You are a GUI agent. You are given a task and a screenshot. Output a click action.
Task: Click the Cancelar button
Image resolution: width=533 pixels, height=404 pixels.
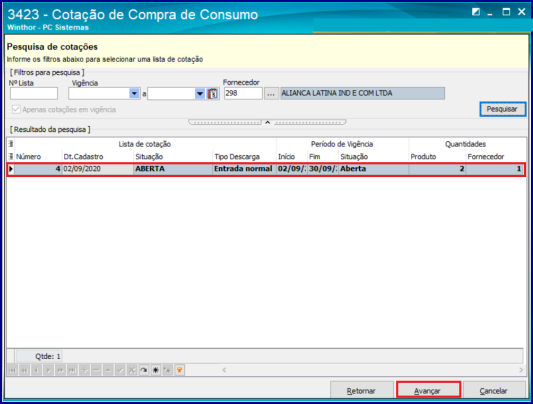pos(493,391)
